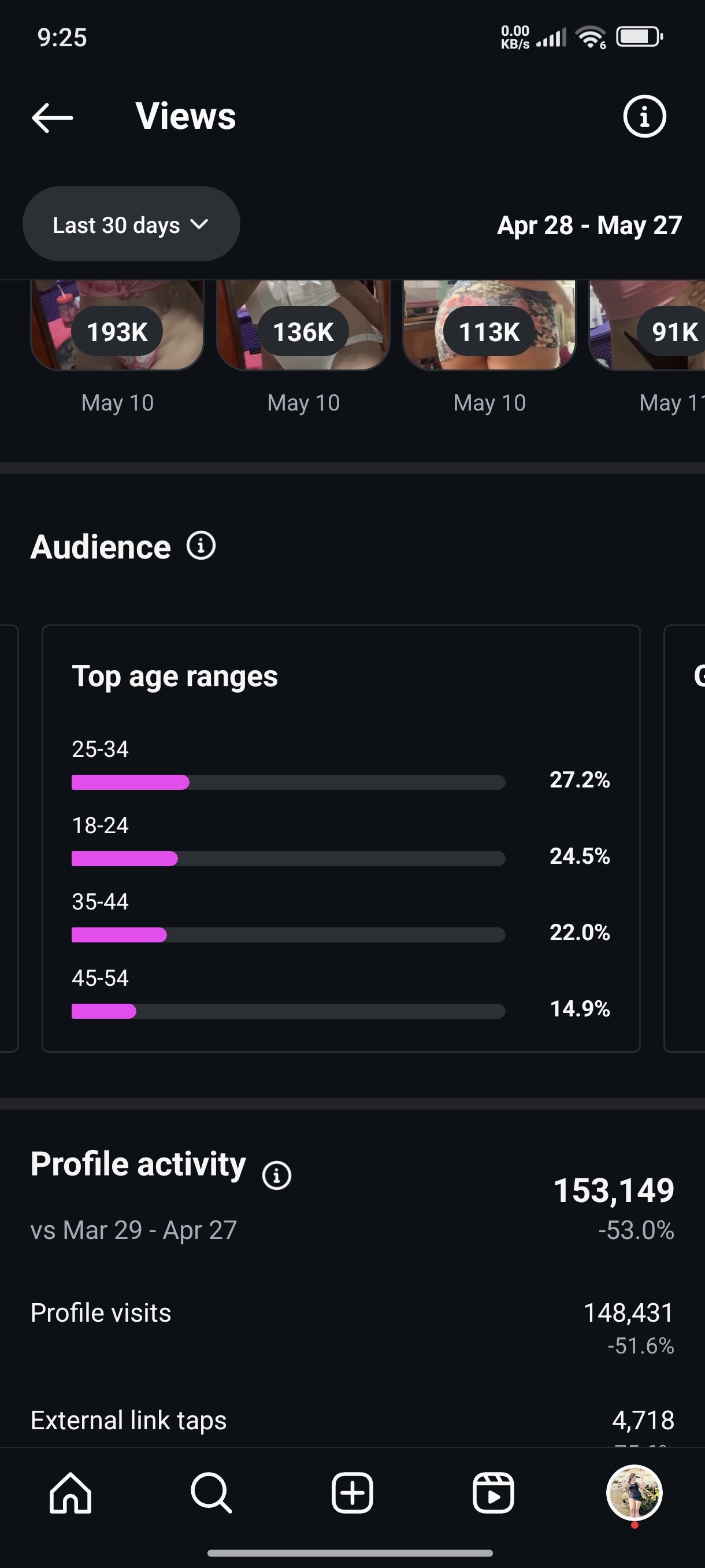705x1568 pixels.
Task: Tap the Profile activity info icon
Action: pos(277,1175)
